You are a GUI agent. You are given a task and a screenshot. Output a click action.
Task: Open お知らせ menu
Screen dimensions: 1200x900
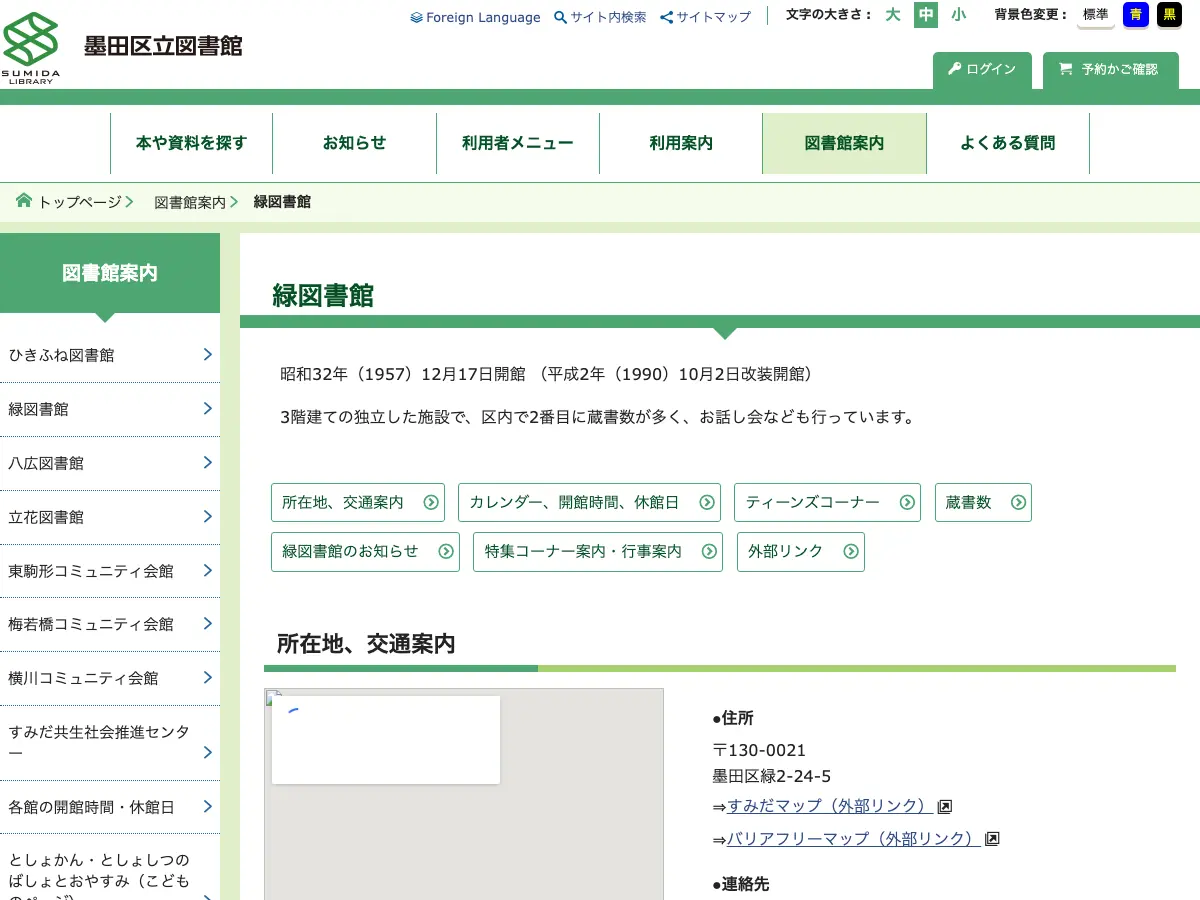click(354, 143)
